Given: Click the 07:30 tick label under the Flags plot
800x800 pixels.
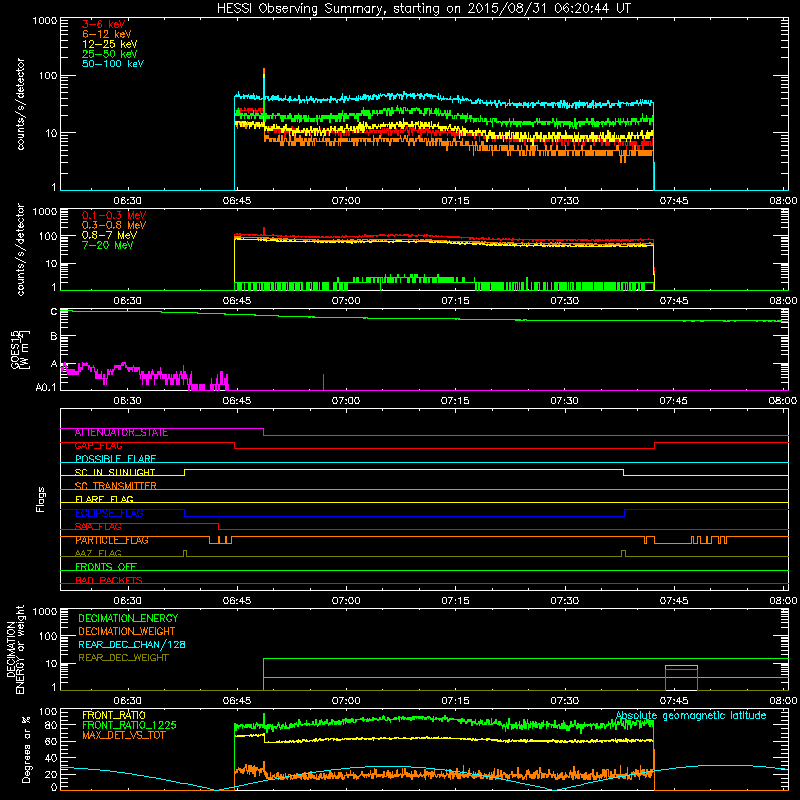Looking at the screenshot, I should tap(564, 601).
